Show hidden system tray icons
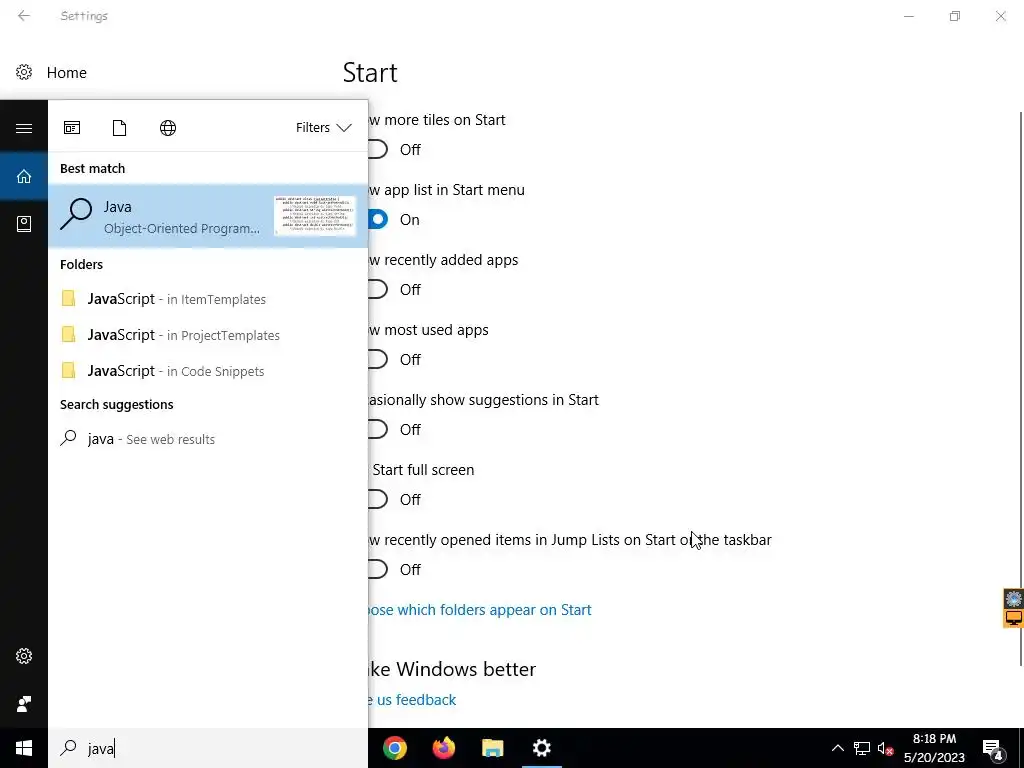The image size is (1024, 768). click(x=838, y=748)
